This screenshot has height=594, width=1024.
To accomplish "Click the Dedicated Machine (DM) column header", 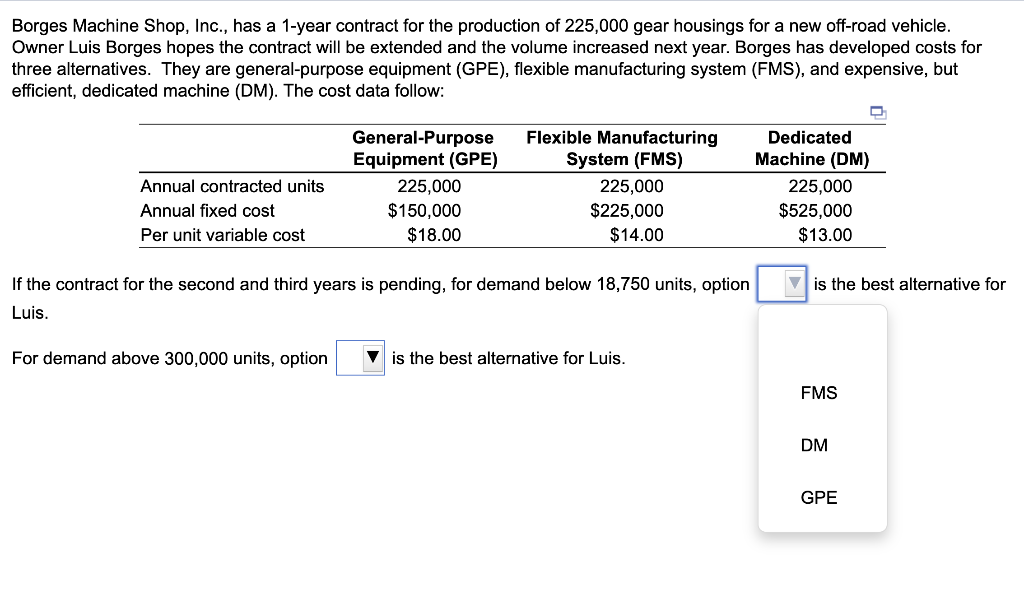I will click(x=810, y=148).
